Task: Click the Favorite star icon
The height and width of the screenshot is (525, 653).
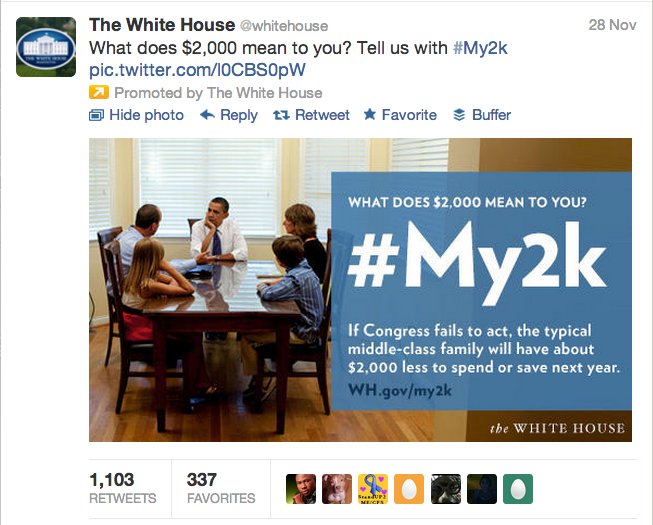Action: [x=369, y=115]
